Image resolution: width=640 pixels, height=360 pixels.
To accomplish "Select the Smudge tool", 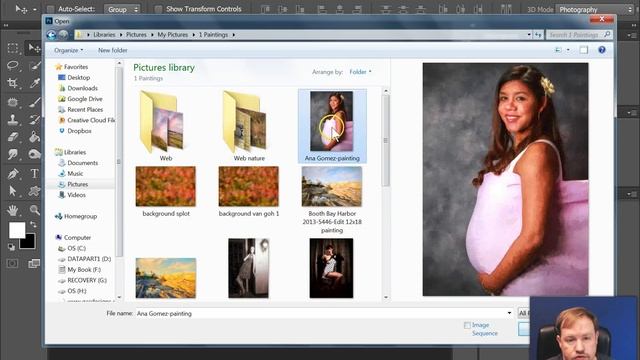I will pyautogui.click(x=13, y=154).
